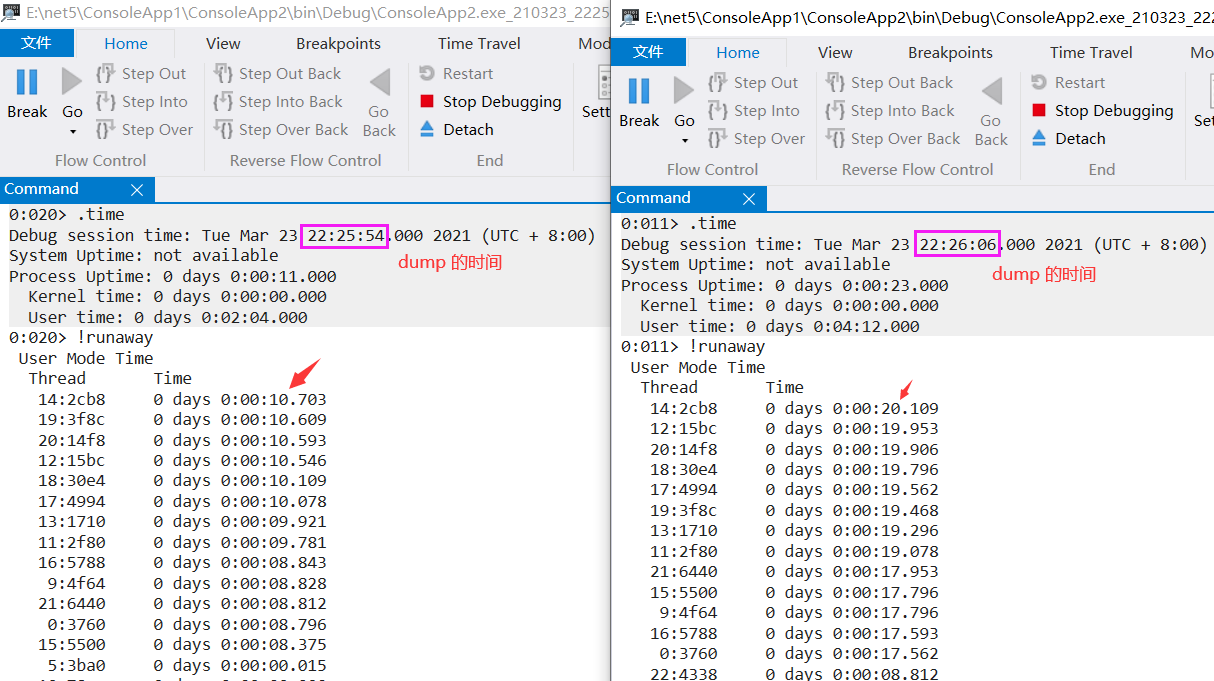
Task: Select Time Travel tab in right window
Action: [1091, 52]
